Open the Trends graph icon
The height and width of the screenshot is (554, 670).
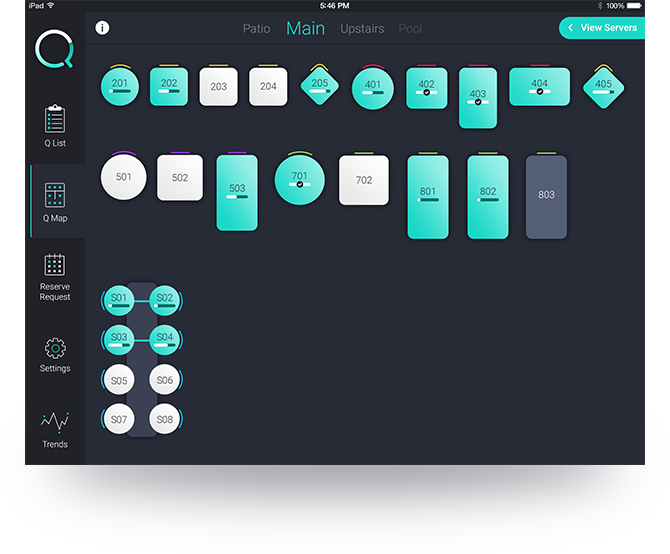[x=55, y=422]
